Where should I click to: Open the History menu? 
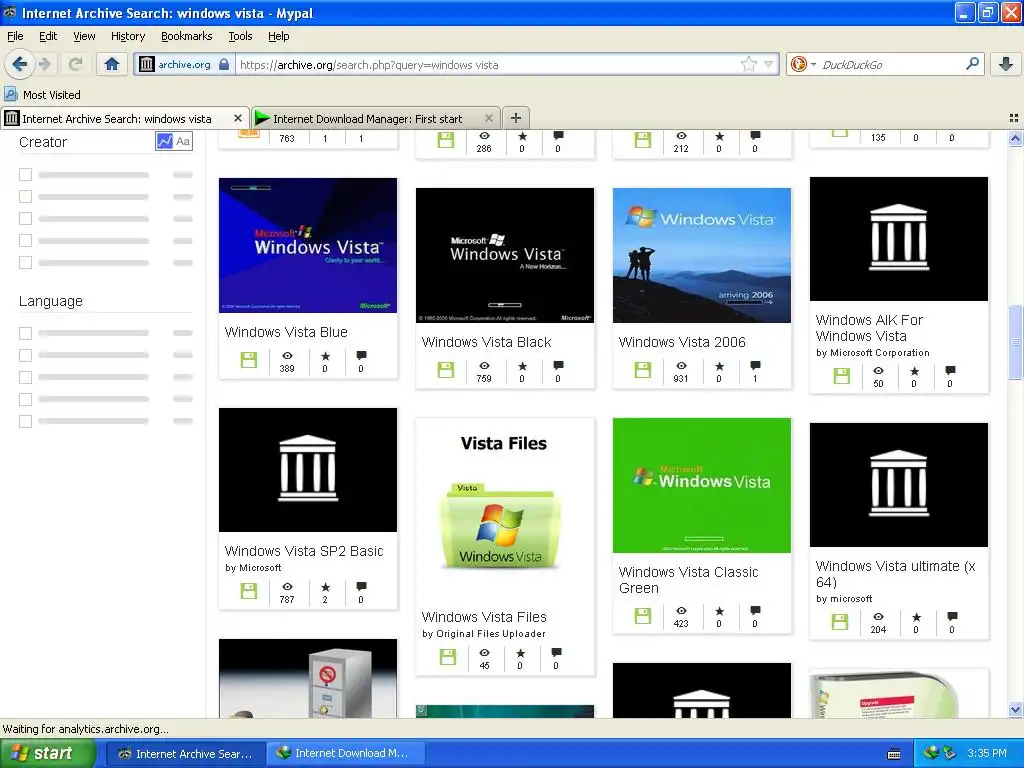pyautogui.click(x=127, y=36)
